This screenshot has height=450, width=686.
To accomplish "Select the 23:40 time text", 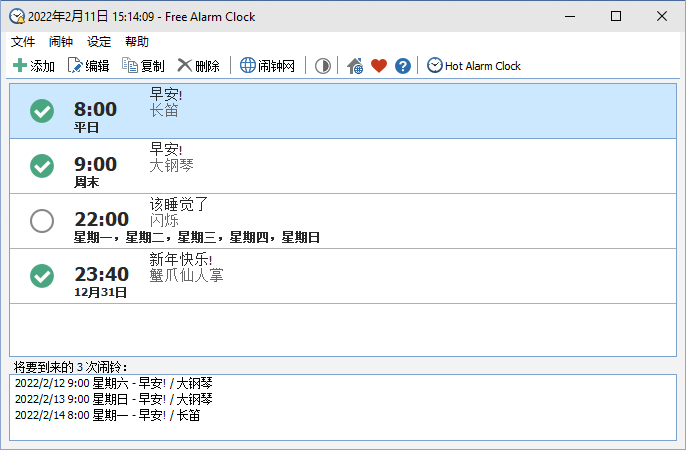I will tap(102, 274).
